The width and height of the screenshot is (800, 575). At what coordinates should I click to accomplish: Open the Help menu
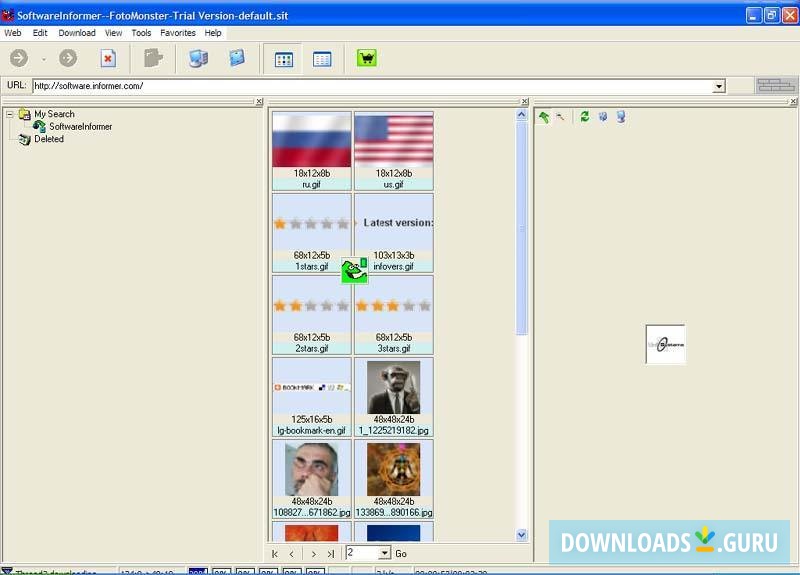[213, 33]
